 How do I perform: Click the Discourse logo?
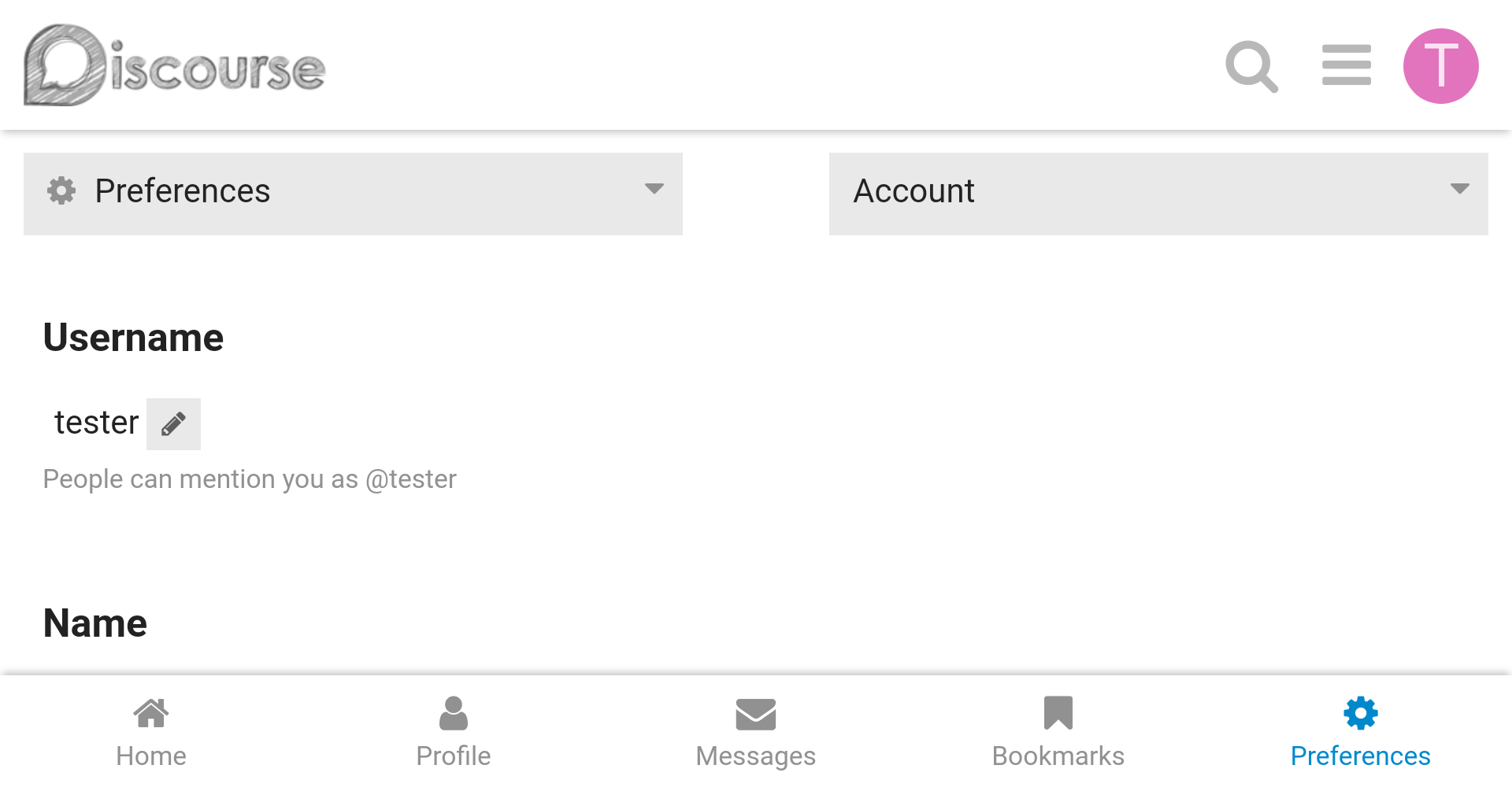(175, 66)
